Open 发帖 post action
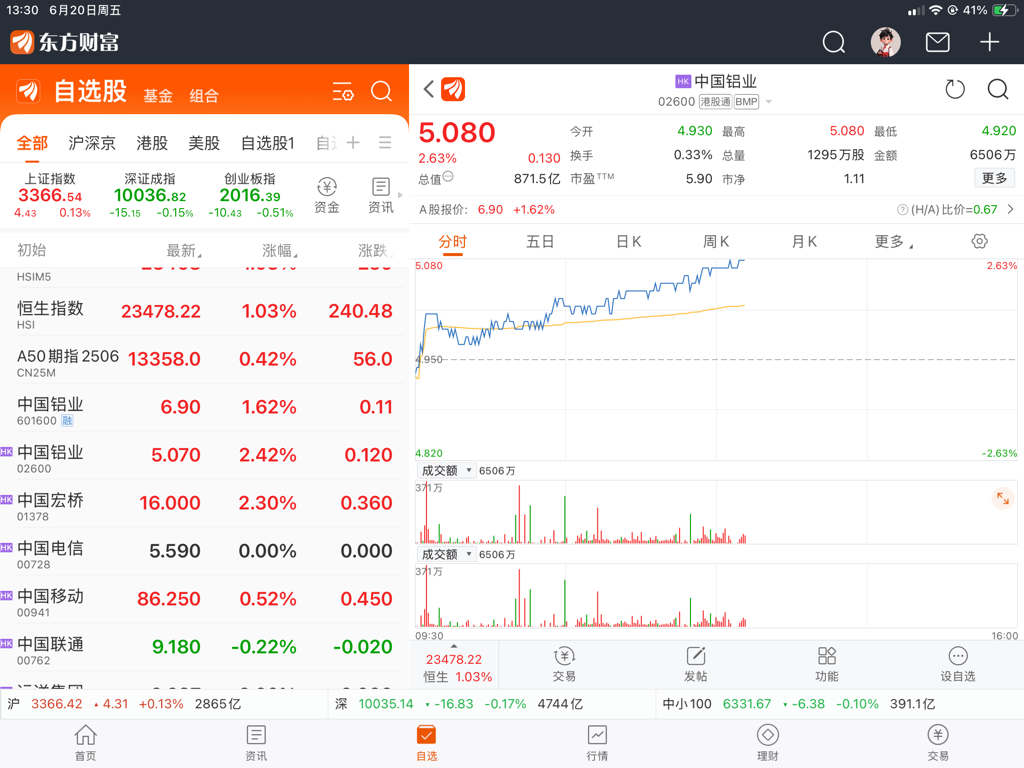The image size is (1024, 768). [696, 665]
